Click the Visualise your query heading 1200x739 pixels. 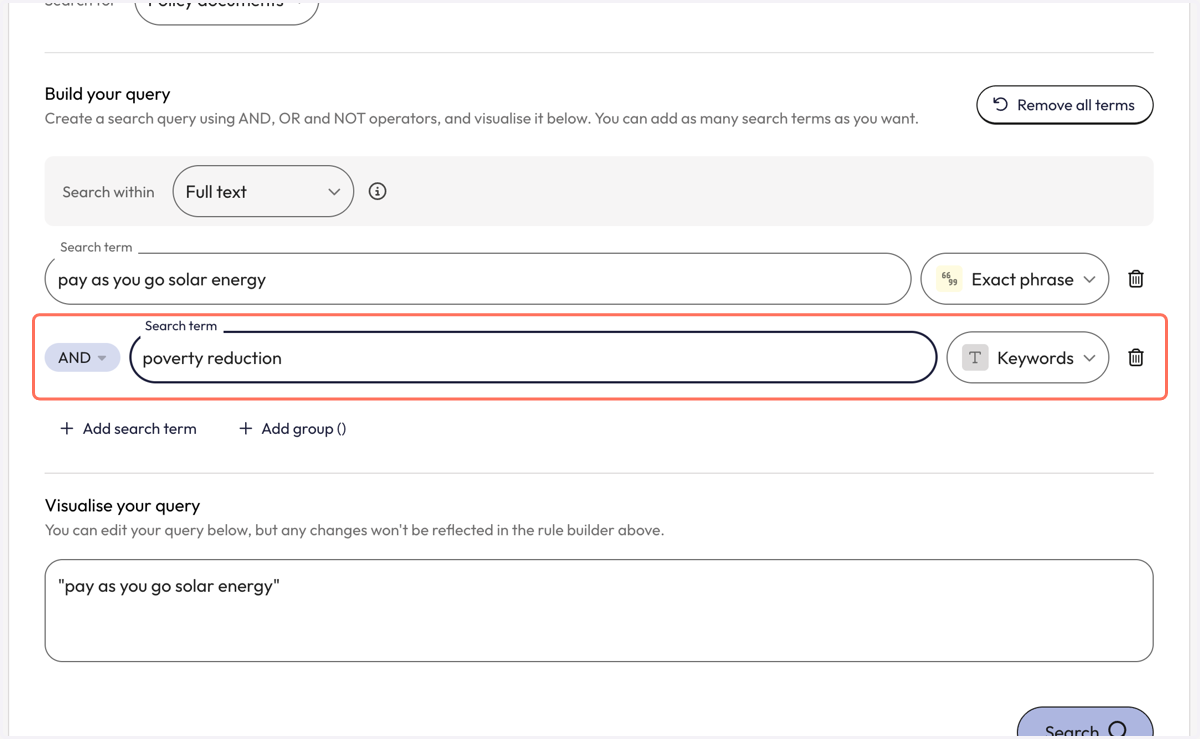(x=123, y=506)
